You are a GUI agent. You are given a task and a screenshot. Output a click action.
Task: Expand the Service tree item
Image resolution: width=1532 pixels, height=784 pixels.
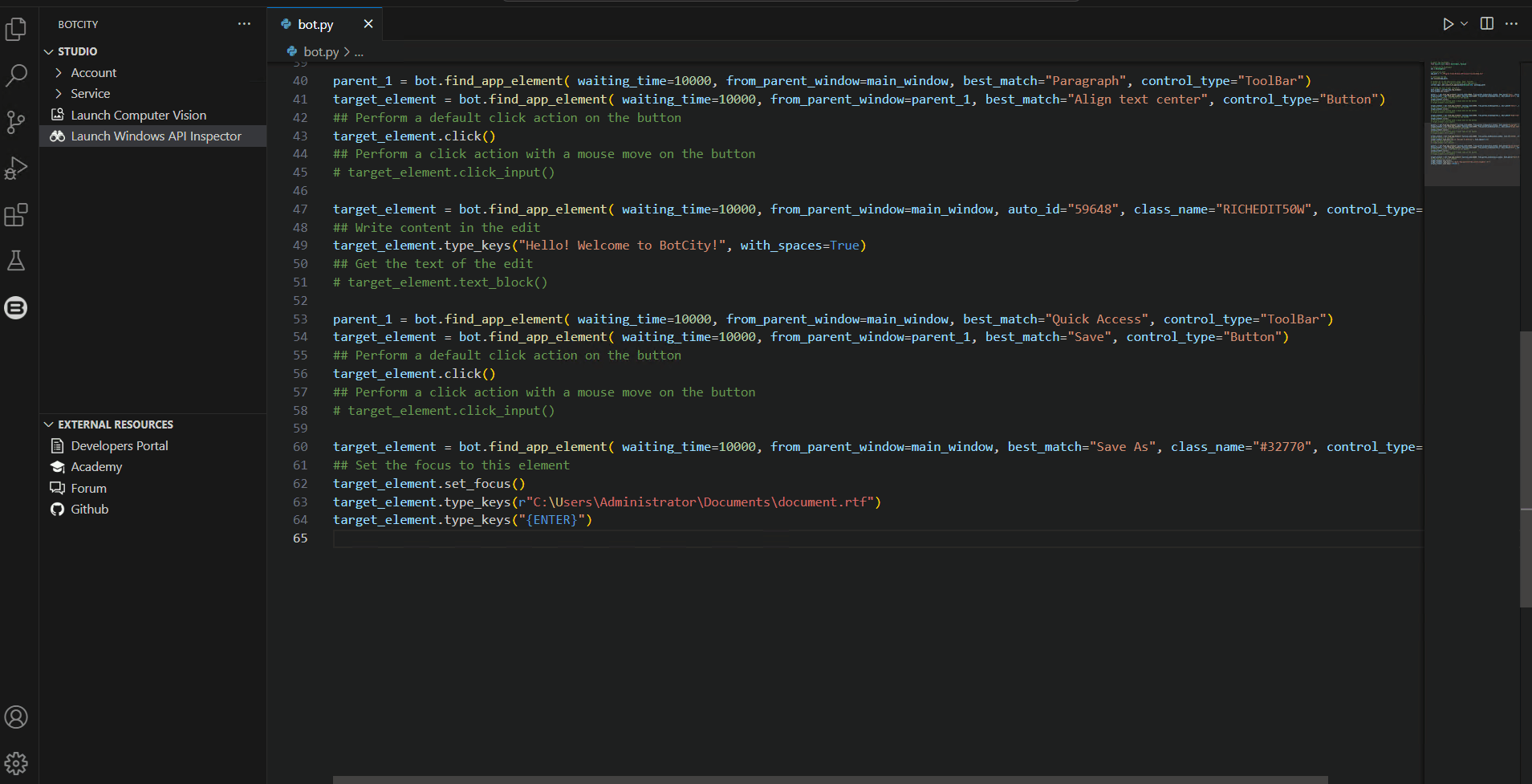[152, 94]
